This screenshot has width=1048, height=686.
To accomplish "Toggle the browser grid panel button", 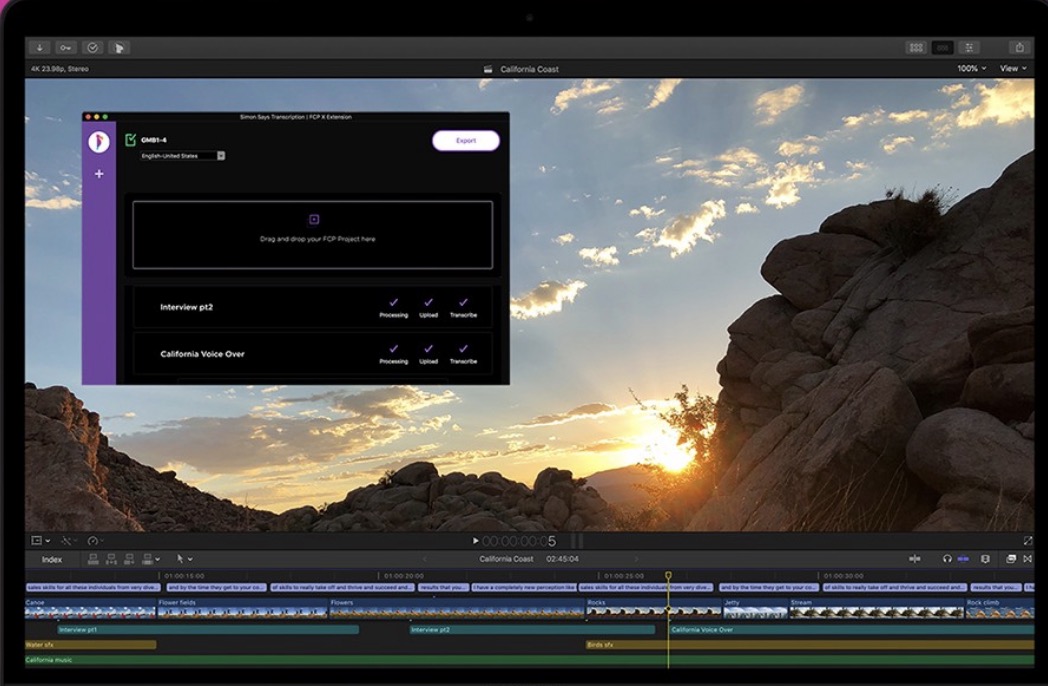I will click(916, 47).
